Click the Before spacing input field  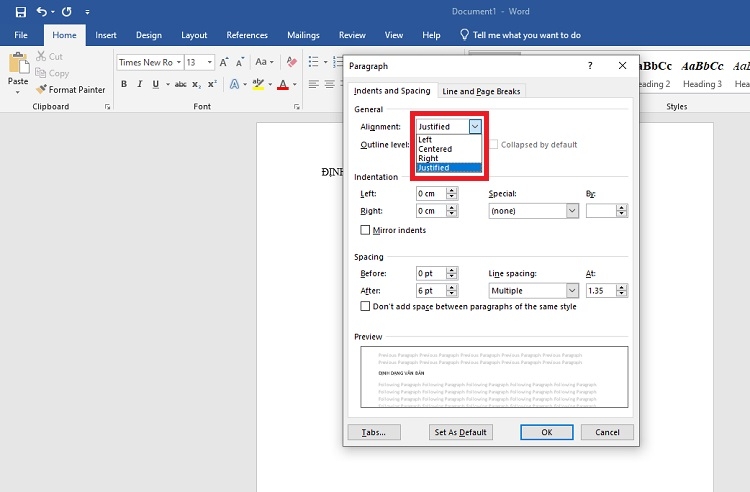pyautogui.click(x=431, y=273)
